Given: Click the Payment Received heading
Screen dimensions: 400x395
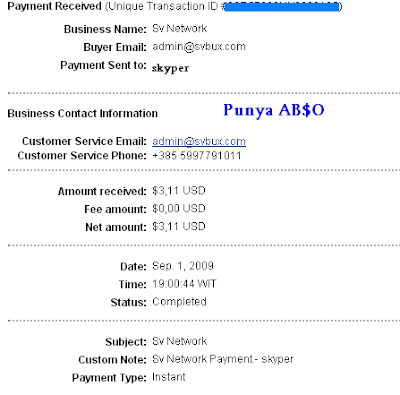Looking at the screenshot, I should click(54, 7).
